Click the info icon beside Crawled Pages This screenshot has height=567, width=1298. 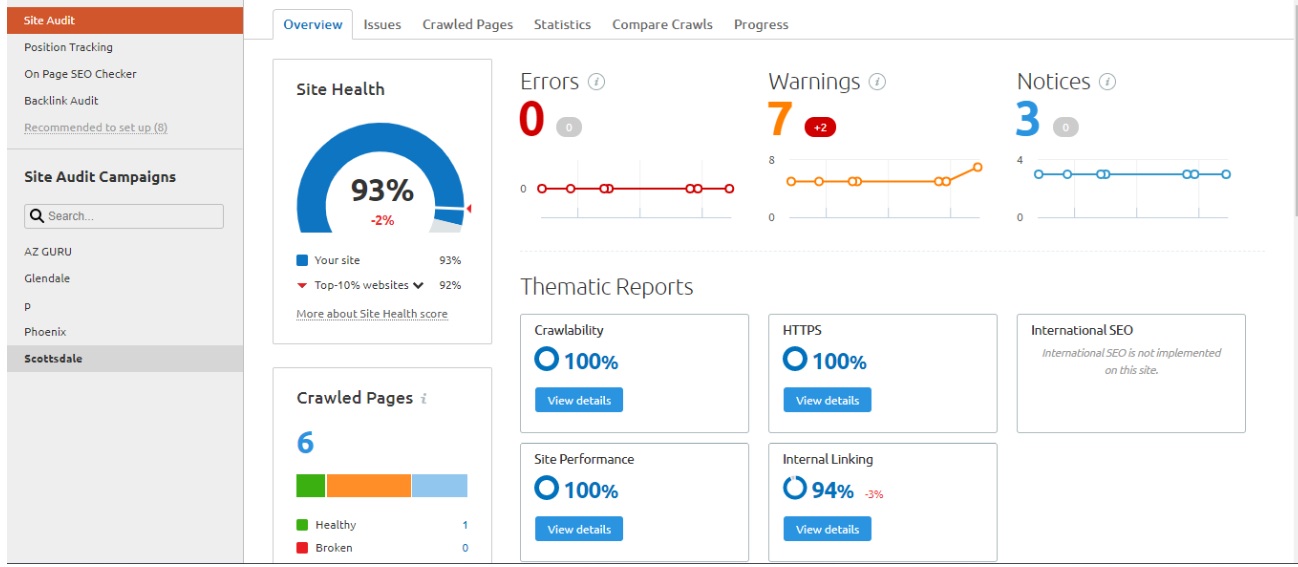click(x=424, y=398)
